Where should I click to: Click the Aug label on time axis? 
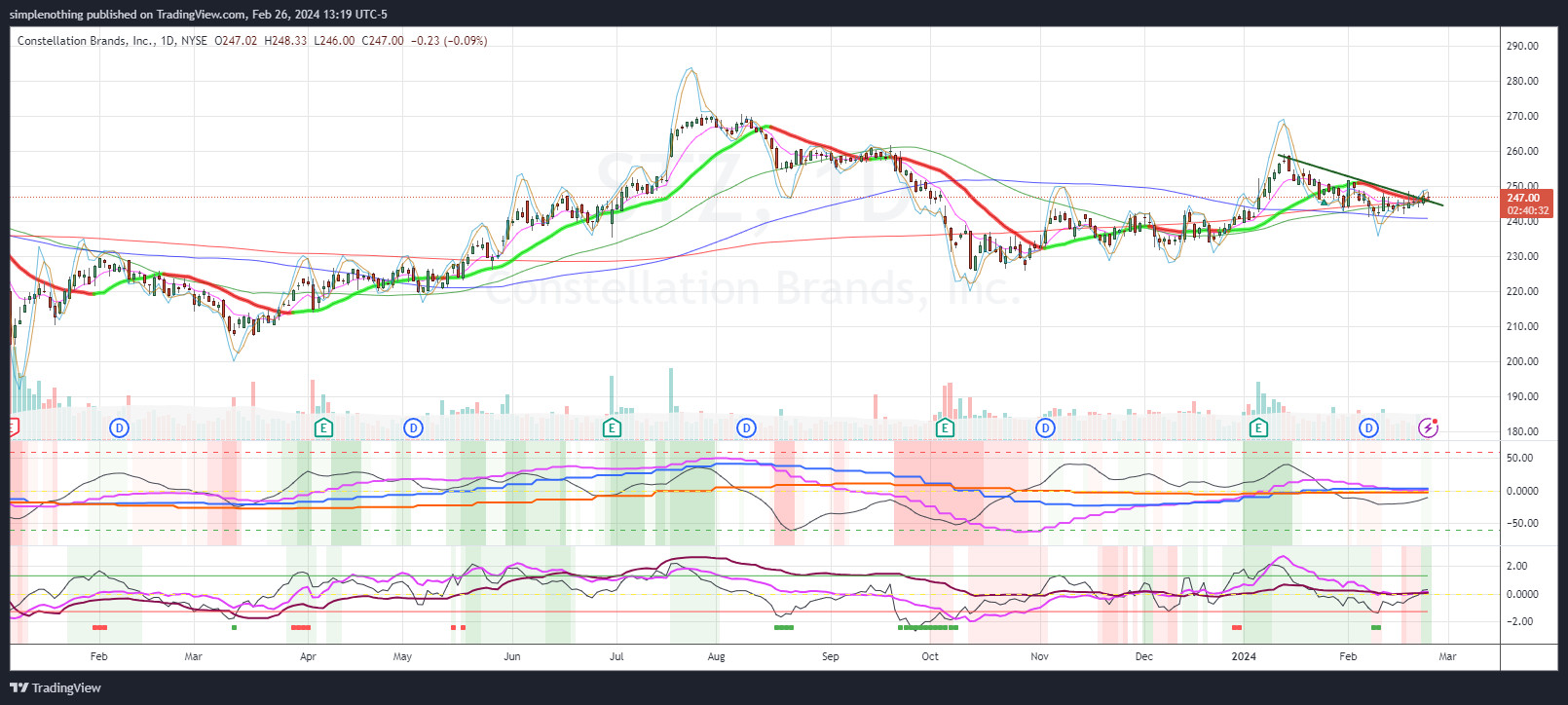click(717, 656)
